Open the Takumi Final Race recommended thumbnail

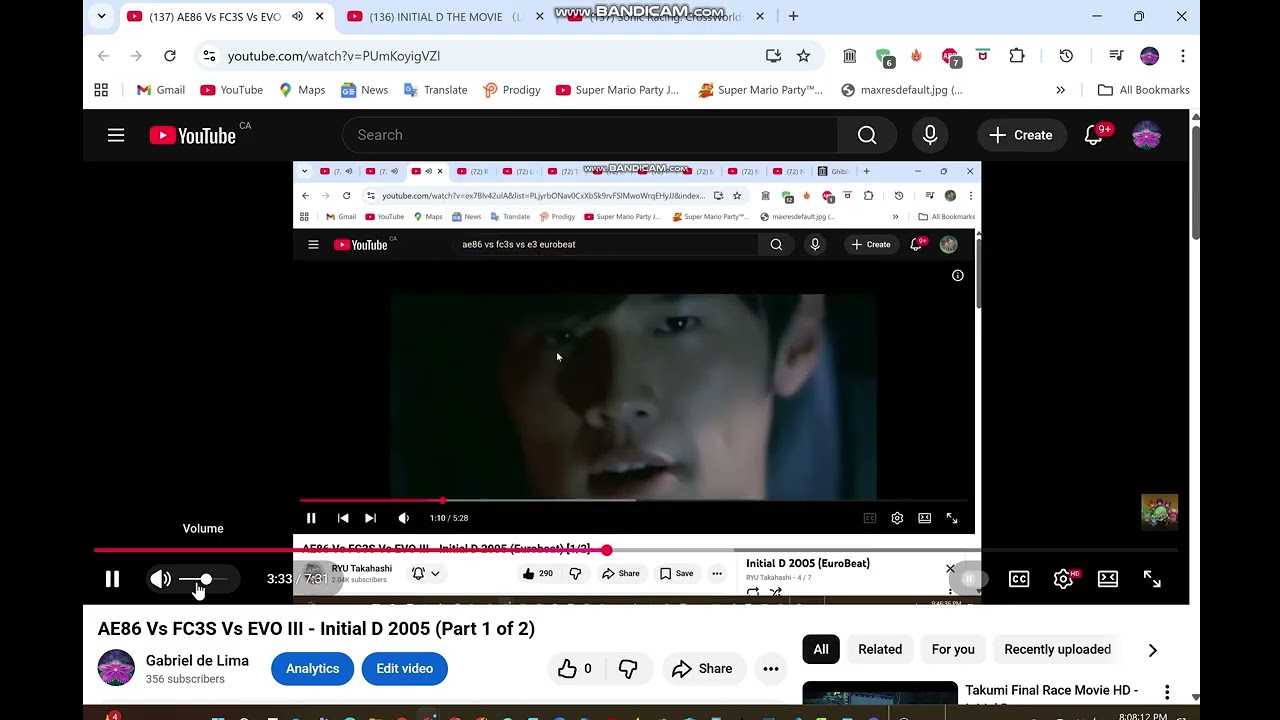880,693
